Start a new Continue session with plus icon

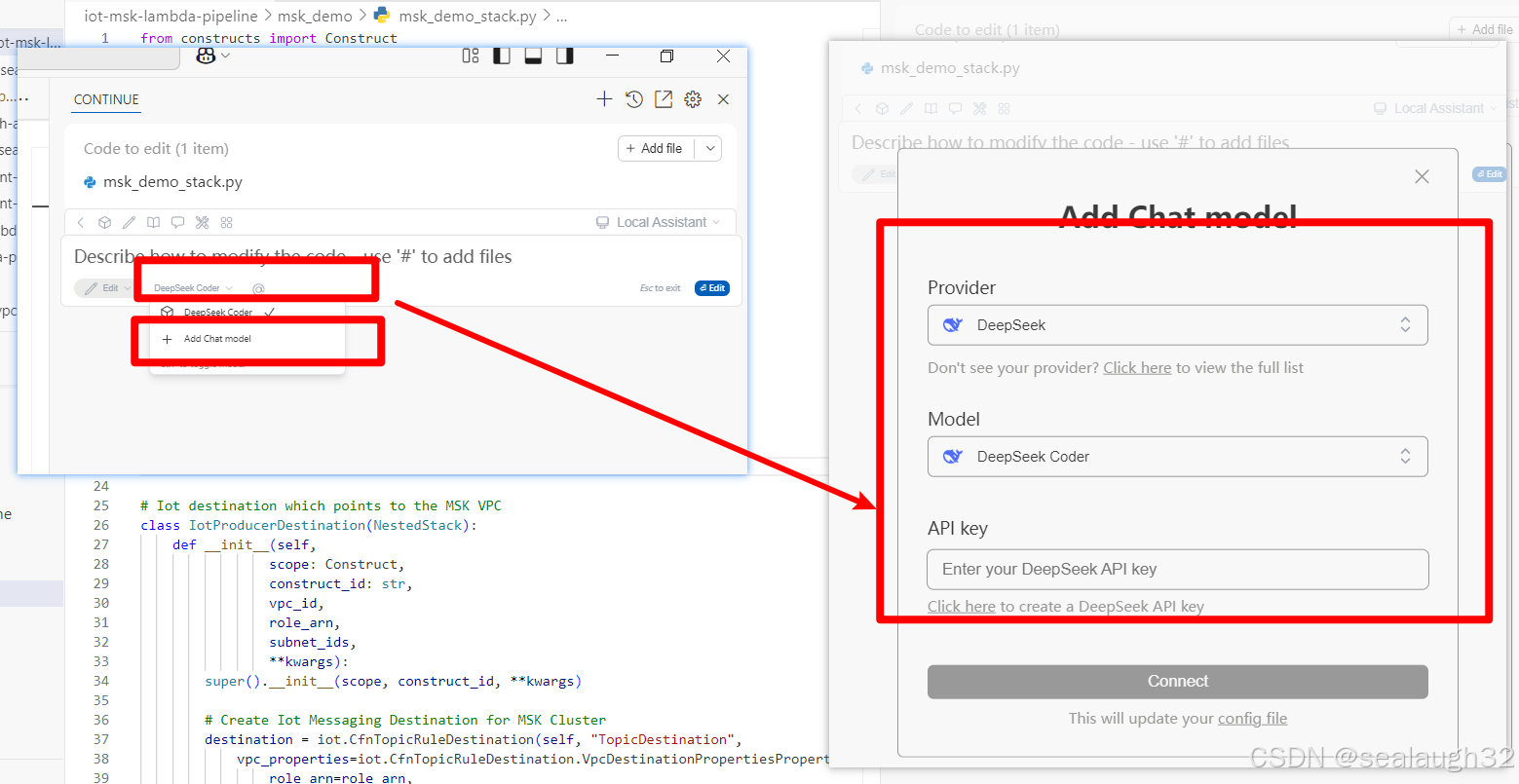pyautogui.click(x=604, y=99)
